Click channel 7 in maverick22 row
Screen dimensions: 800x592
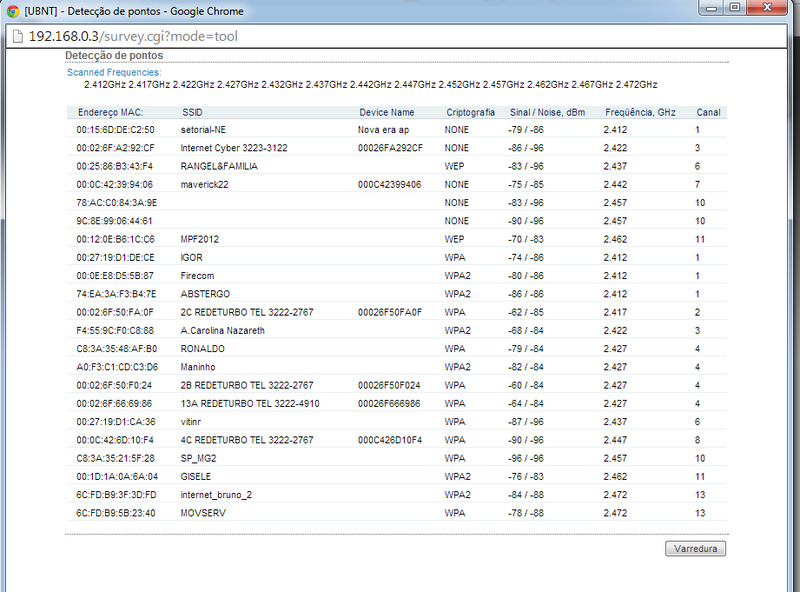pos(697,185)
